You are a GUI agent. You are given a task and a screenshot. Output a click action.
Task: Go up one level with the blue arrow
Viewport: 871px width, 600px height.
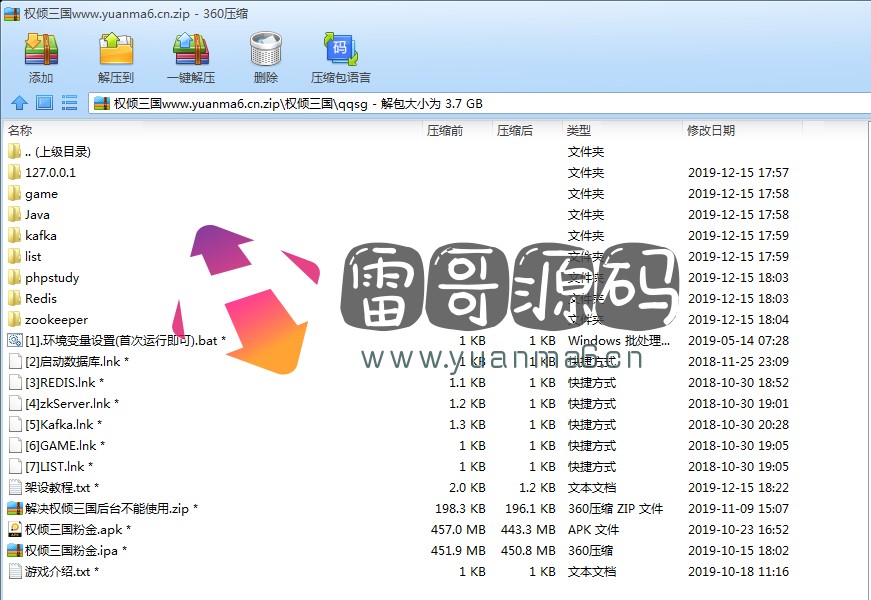pyautogui.click(x=19, y=103)
